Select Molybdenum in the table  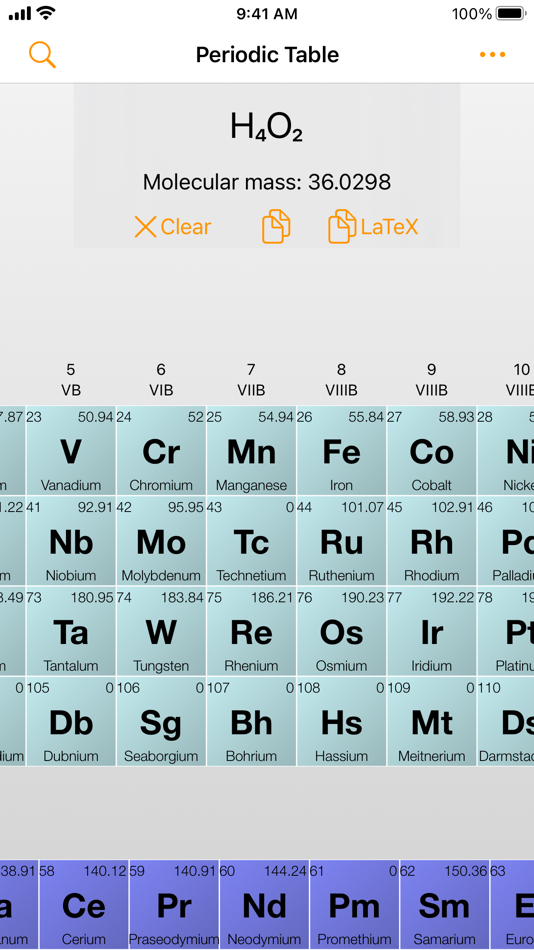tap(161, 541)
